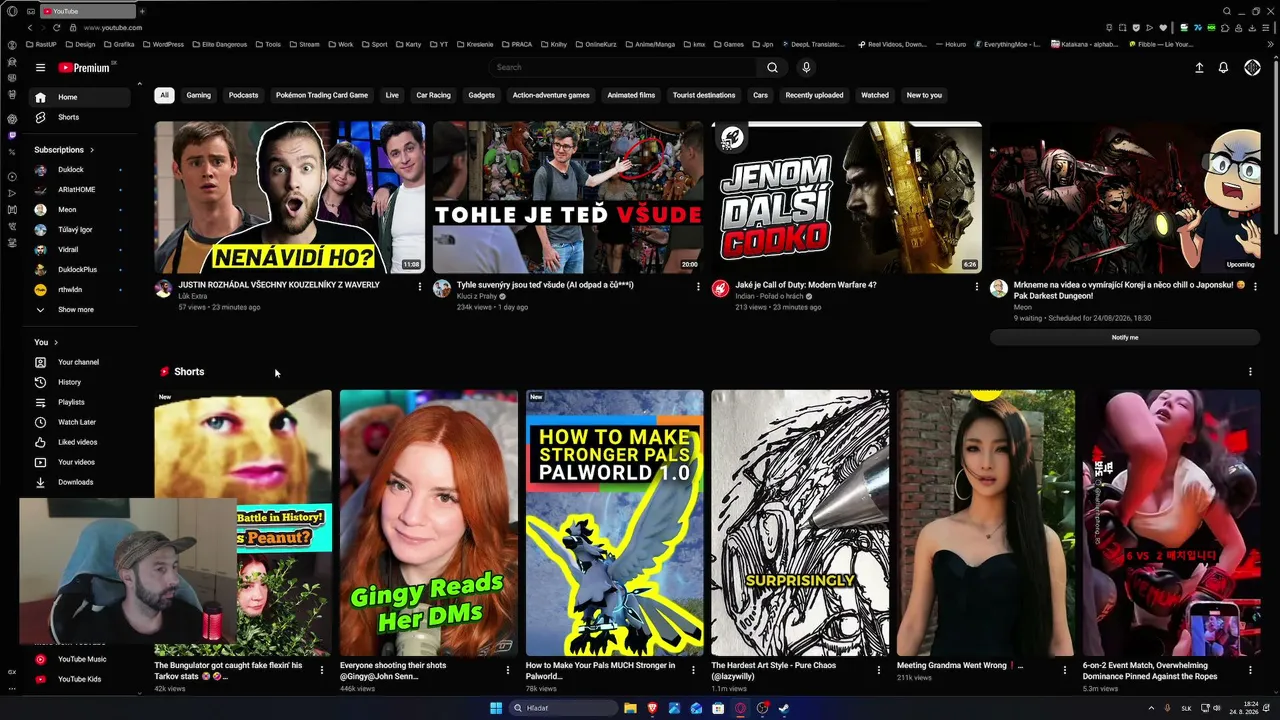Expand Show more subscriptions

click(x=80, y=310)
